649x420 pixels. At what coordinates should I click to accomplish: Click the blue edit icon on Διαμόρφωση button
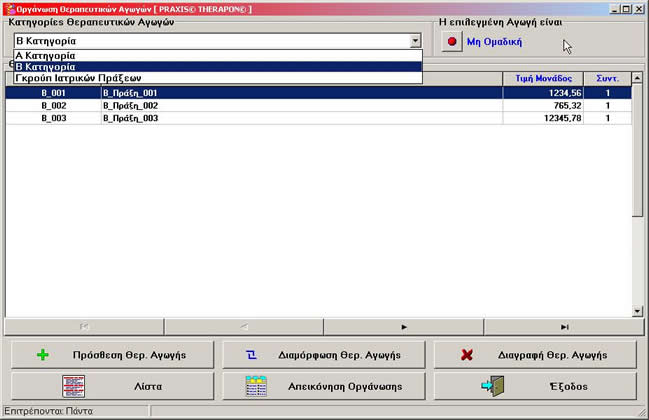(251, 355)
